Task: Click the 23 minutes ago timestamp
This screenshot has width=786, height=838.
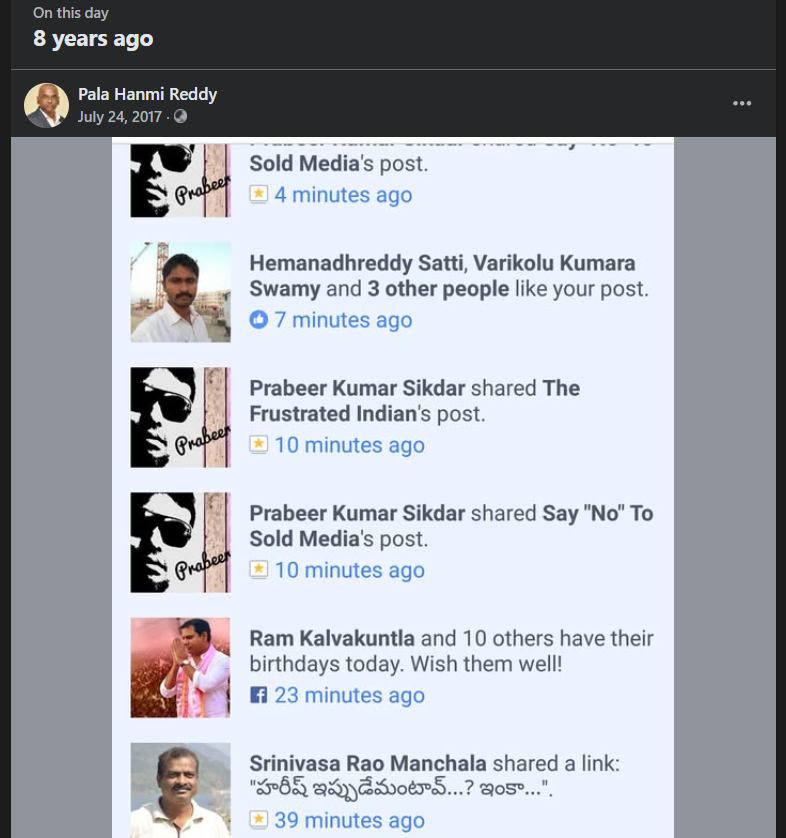Action: coord(349,695)
